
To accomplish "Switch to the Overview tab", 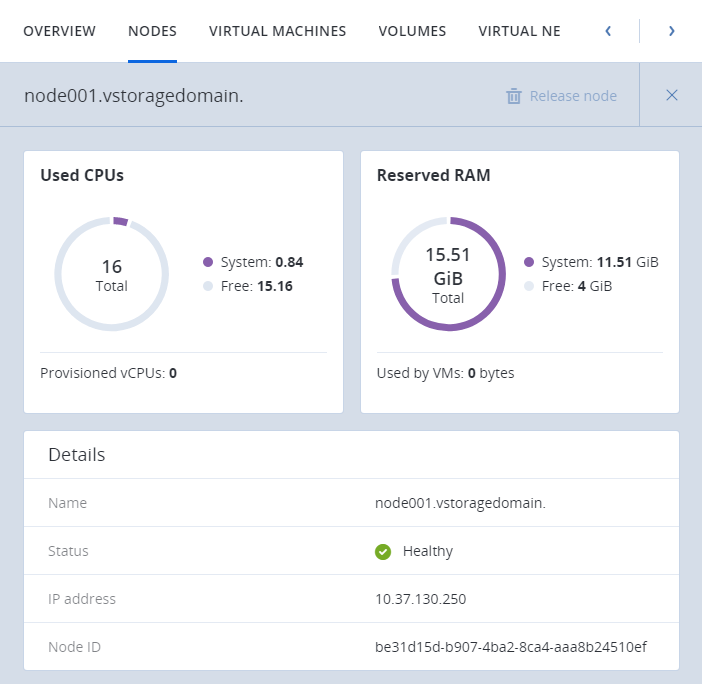I will click(x=59, y=31).
